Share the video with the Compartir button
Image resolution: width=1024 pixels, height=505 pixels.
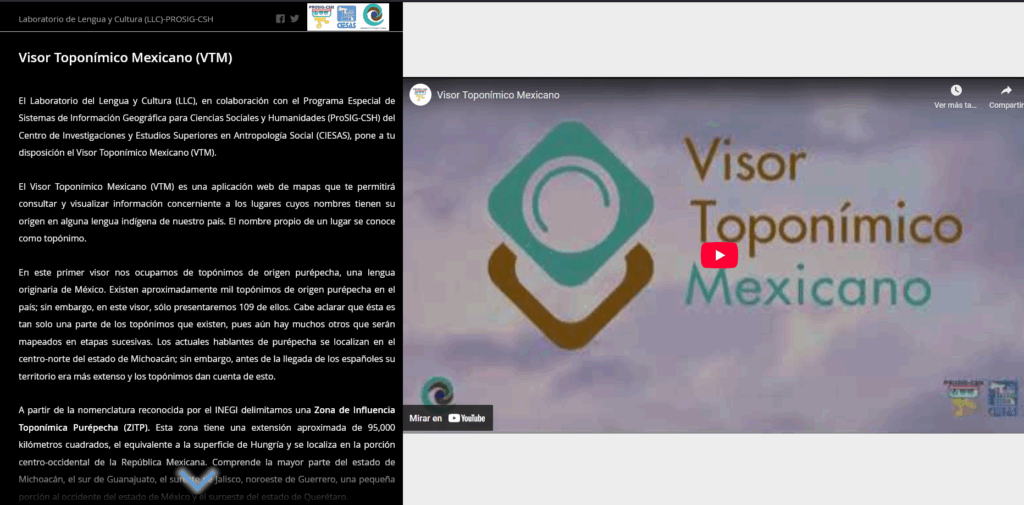click(x=1006, y=96)
